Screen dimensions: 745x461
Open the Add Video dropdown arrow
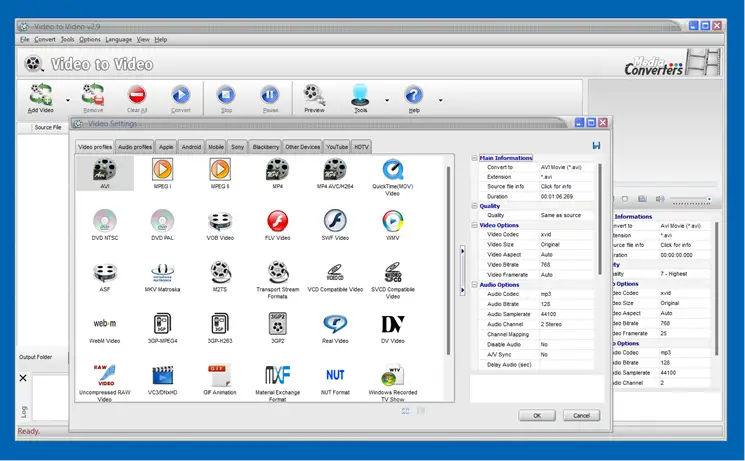pyautogui.click(x=67, y=100)
